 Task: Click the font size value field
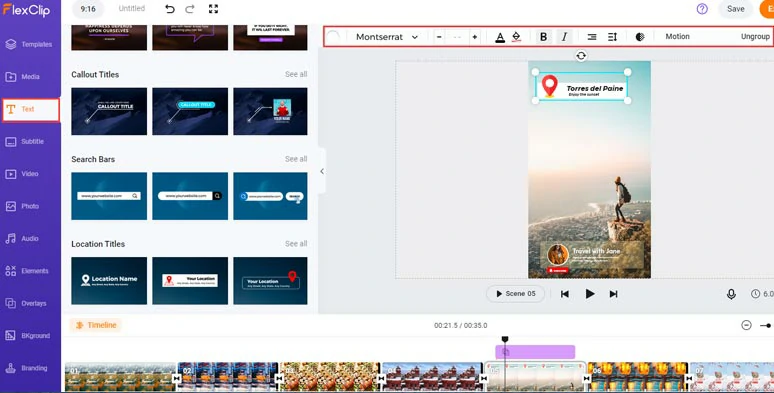[457, 37]
